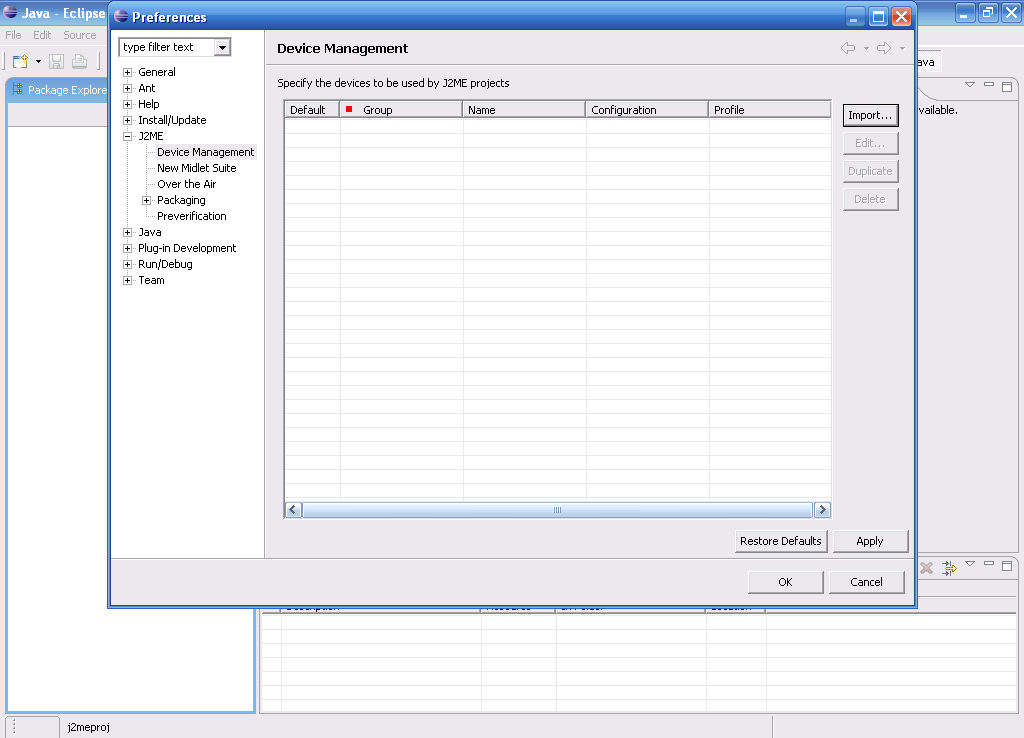Expand the Packaging tree node
Screen dimensions: 1024x738
[147, 201]
